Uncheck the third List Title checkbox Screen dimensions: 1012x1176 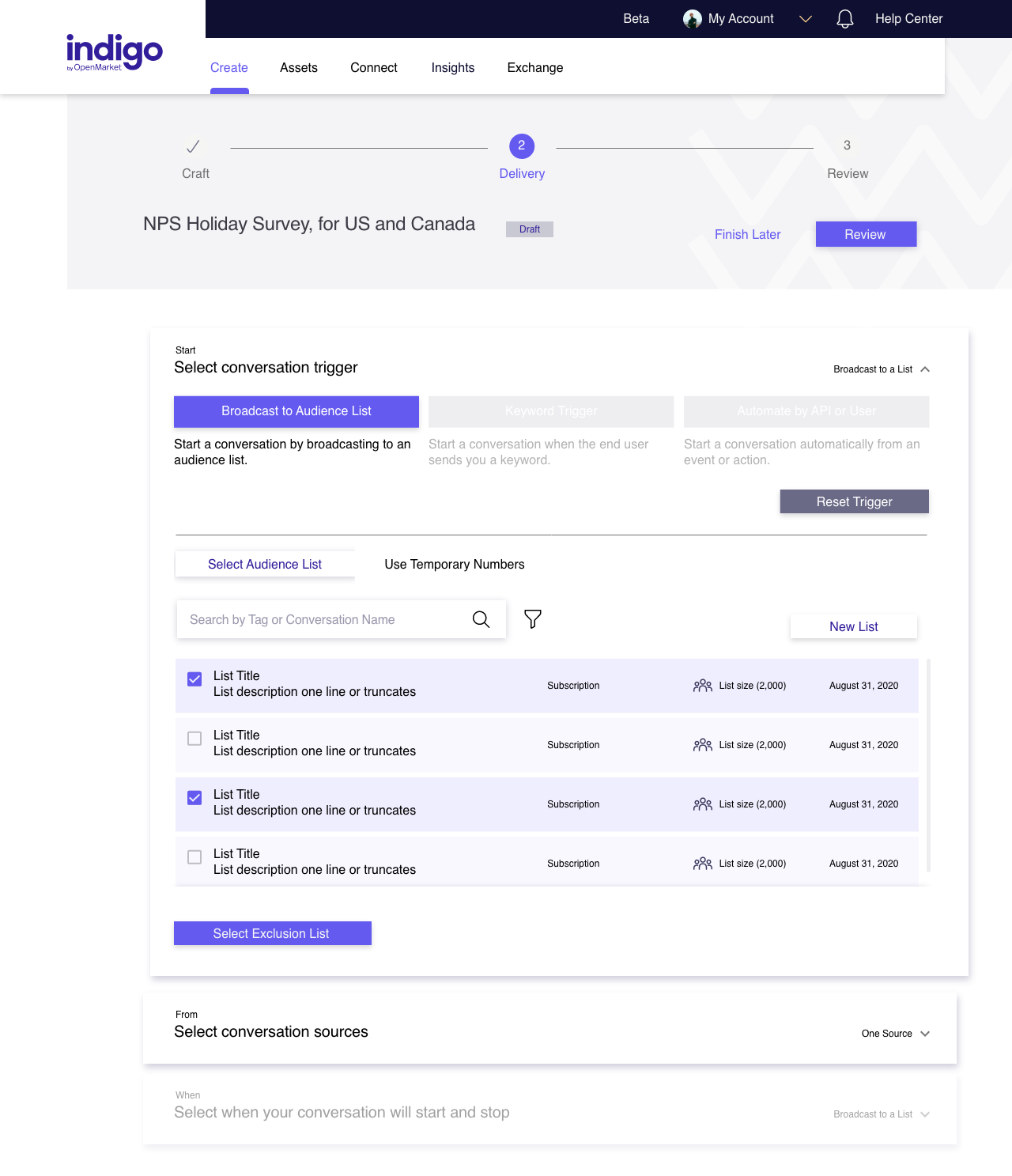[194, 798]
